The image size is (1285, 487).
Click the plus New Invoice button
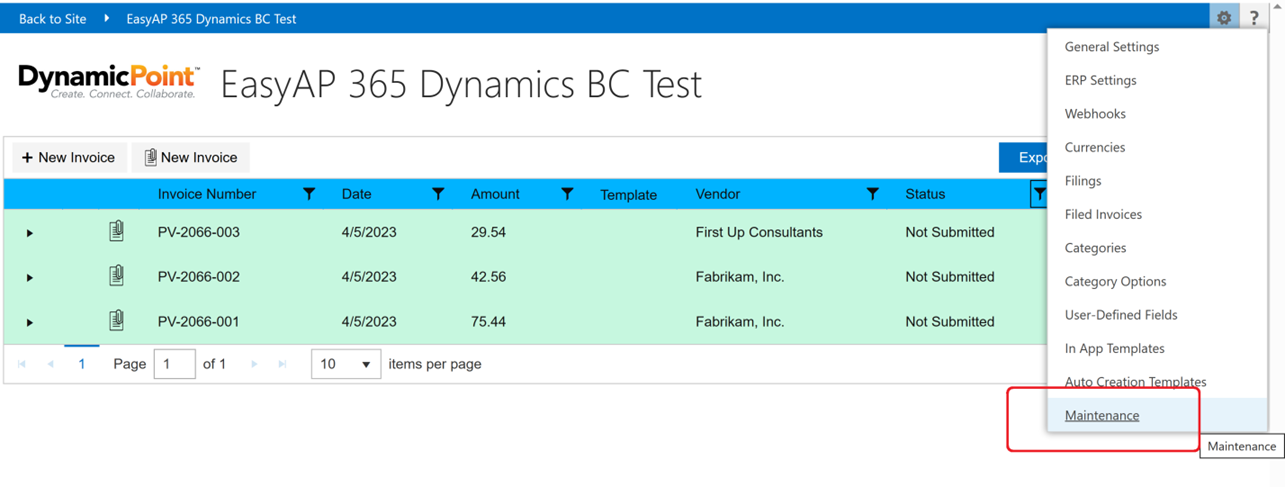pyautogui.click(x=69, y=157)
